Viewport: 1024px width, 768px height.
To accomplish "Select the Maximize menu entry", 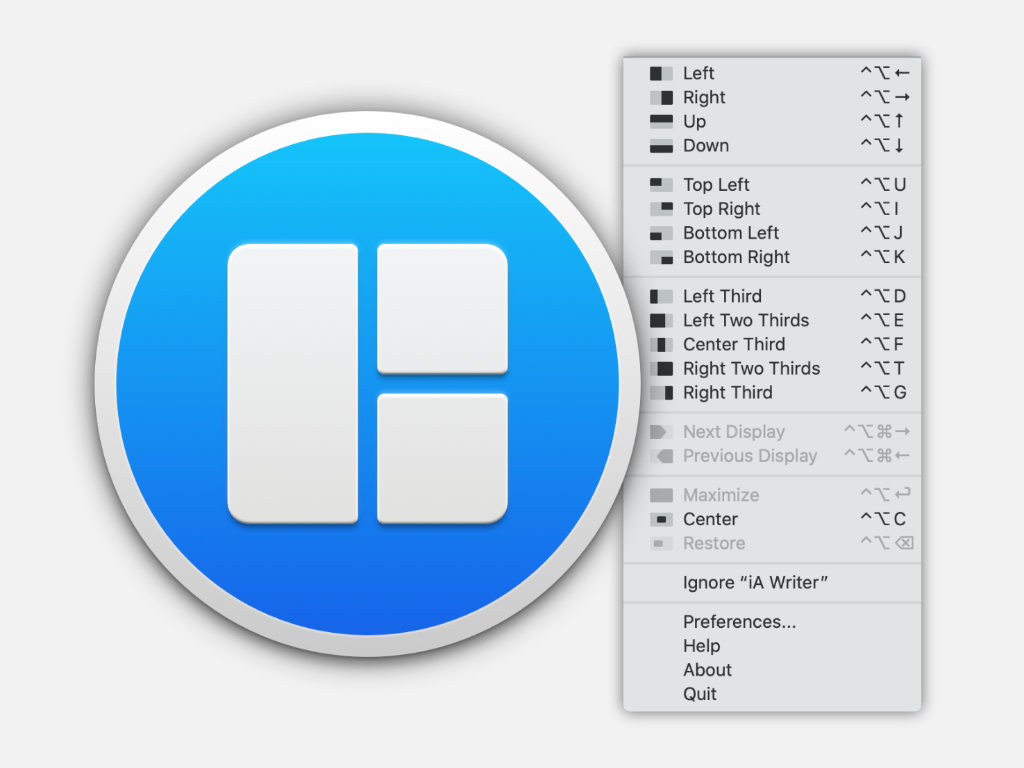I will coord(772,496).
